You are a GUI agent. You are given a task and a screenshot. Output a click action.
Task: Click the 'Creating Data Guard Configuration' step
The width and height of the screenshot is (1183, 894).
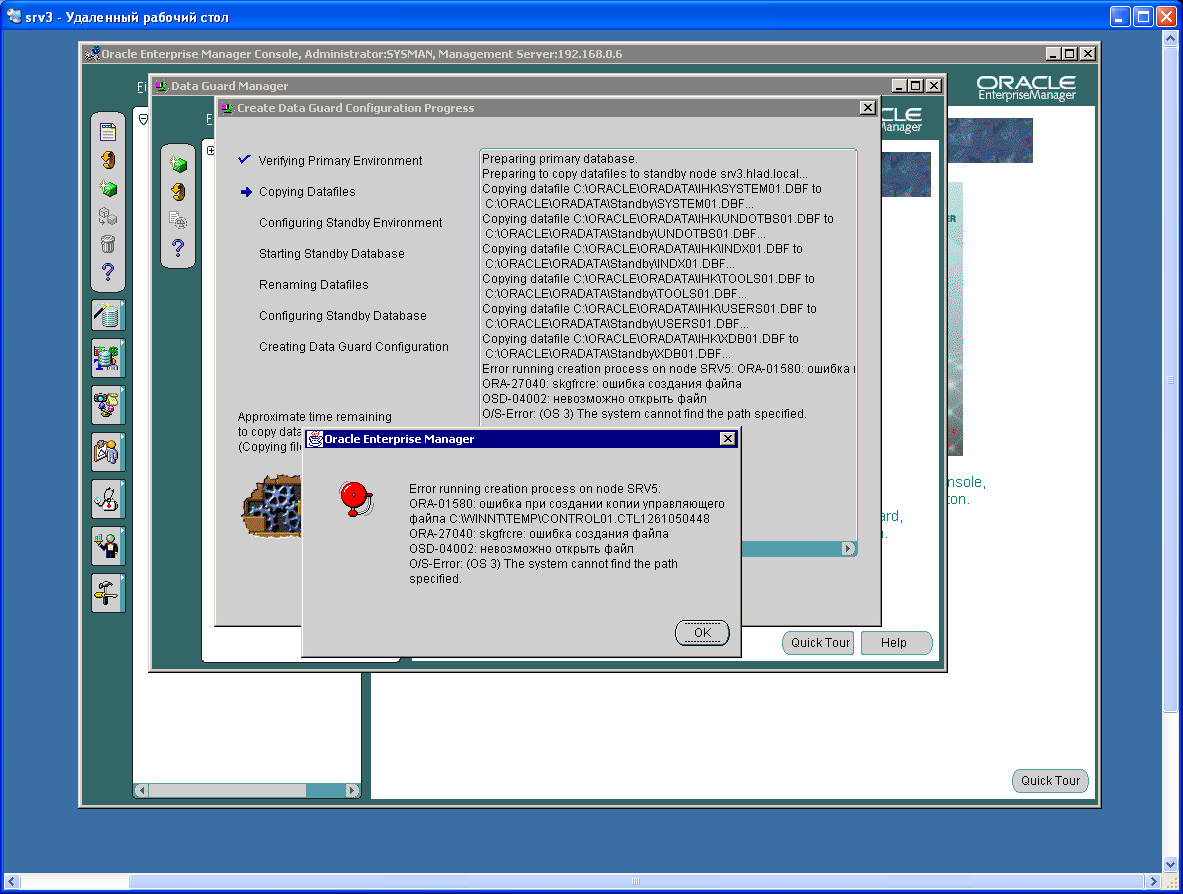tap(354, 346)
